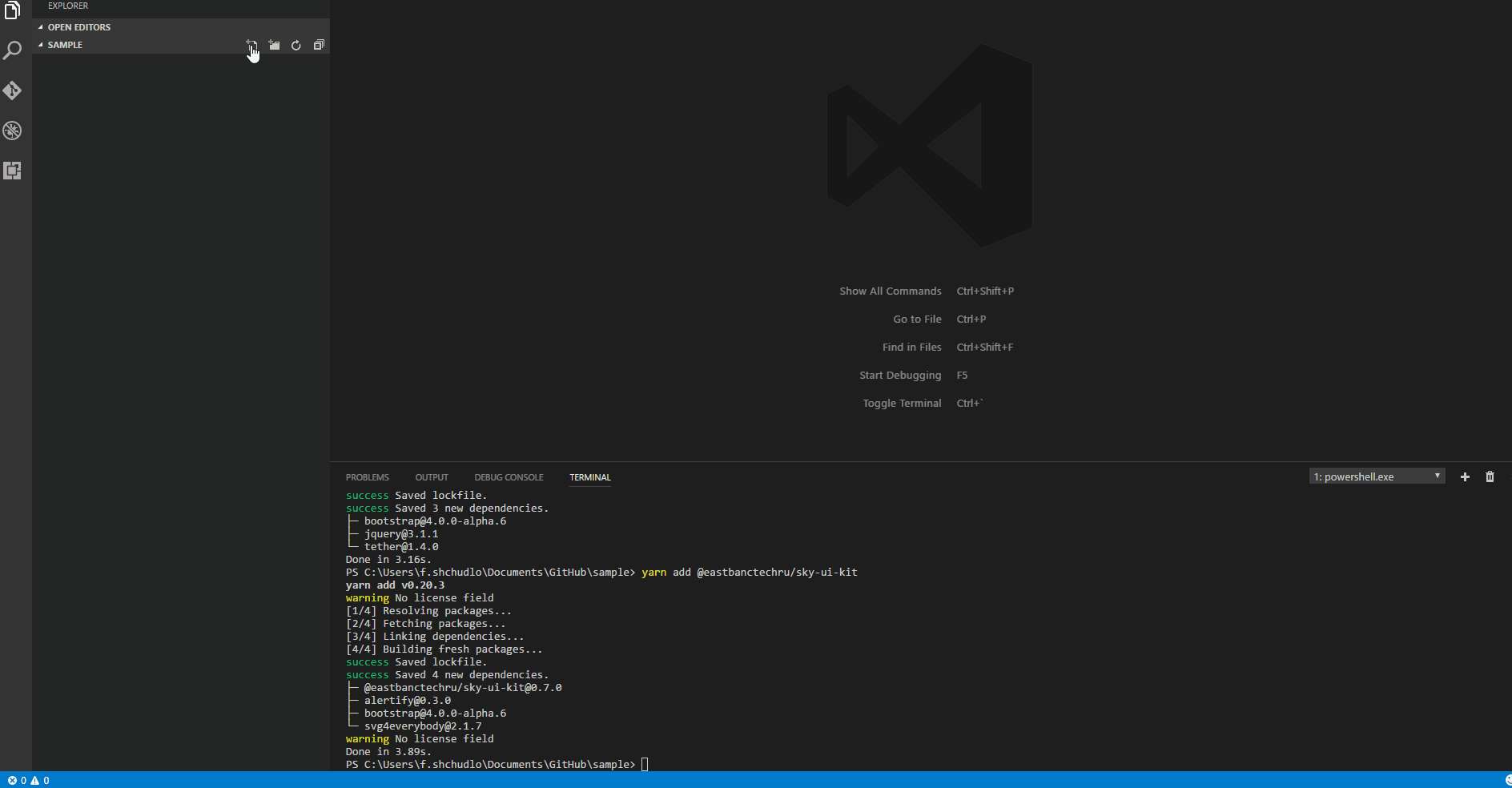Click 'Saved 4 new dependencies.' line
Screen dimensions: 1512x788
click(472, 675)
